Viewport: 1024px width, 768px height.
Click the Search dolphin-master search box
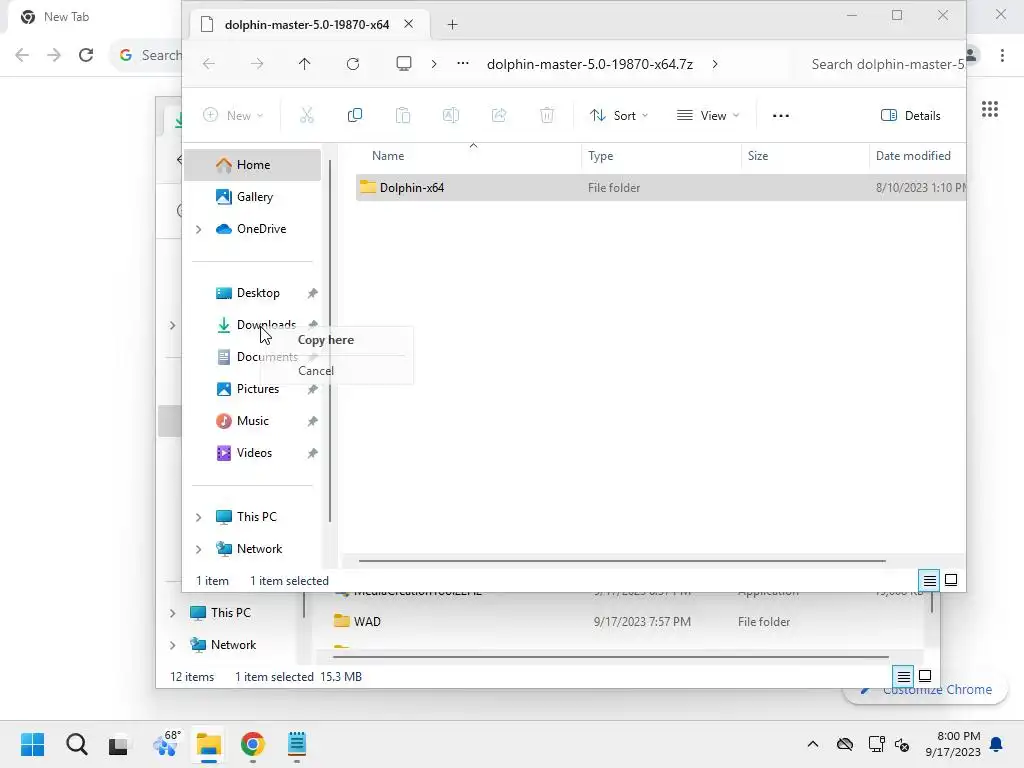(x=887, y=64)
